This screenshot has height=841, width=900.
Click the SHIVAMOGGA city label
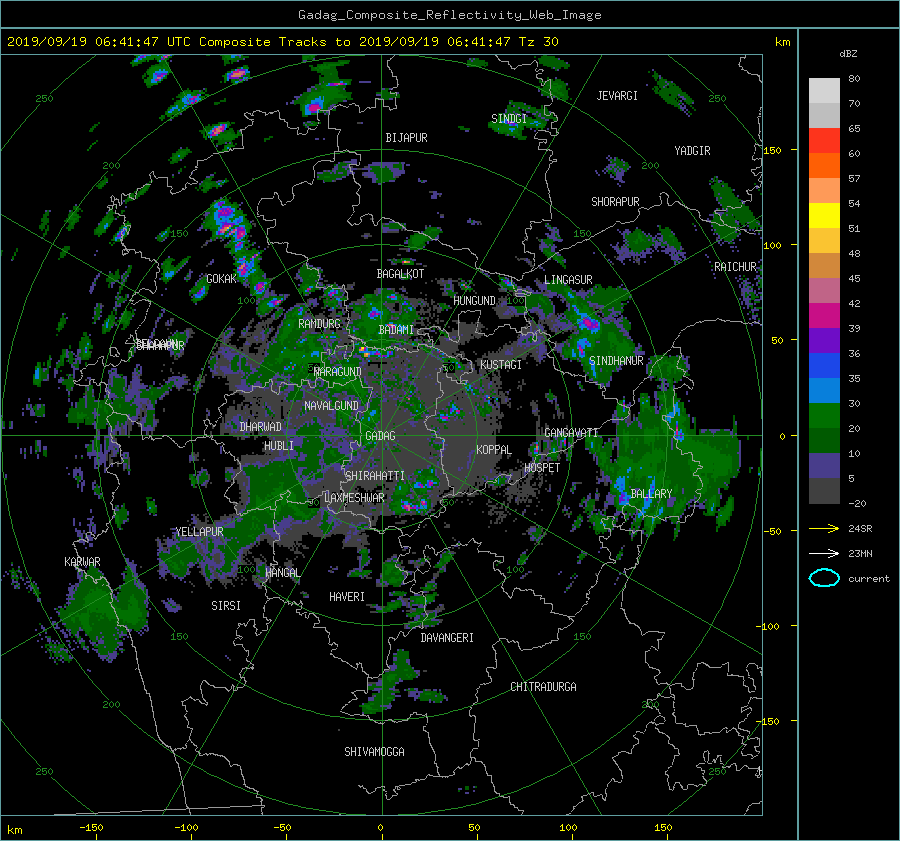click(x=374, y=751)
